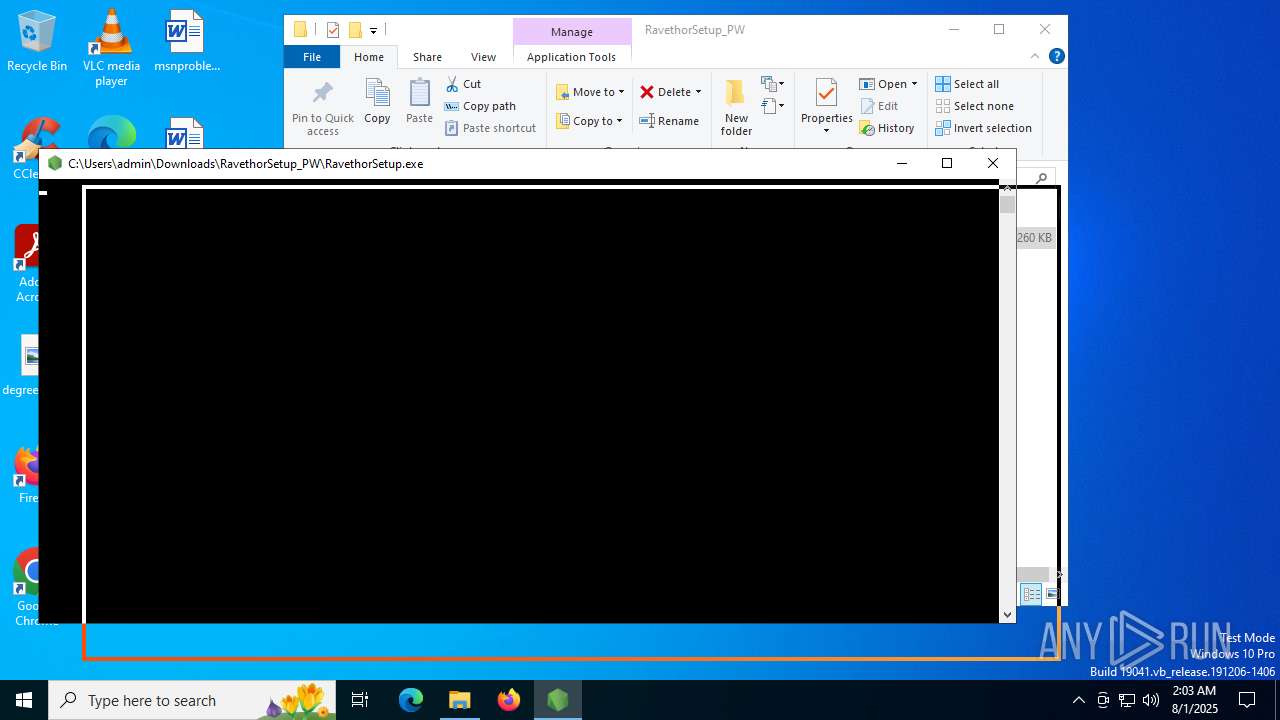The height and width of the screenshot is (720, 1280).
Task: Collapse the Explorer ribbon chevron
Action: pos(1035,57)
